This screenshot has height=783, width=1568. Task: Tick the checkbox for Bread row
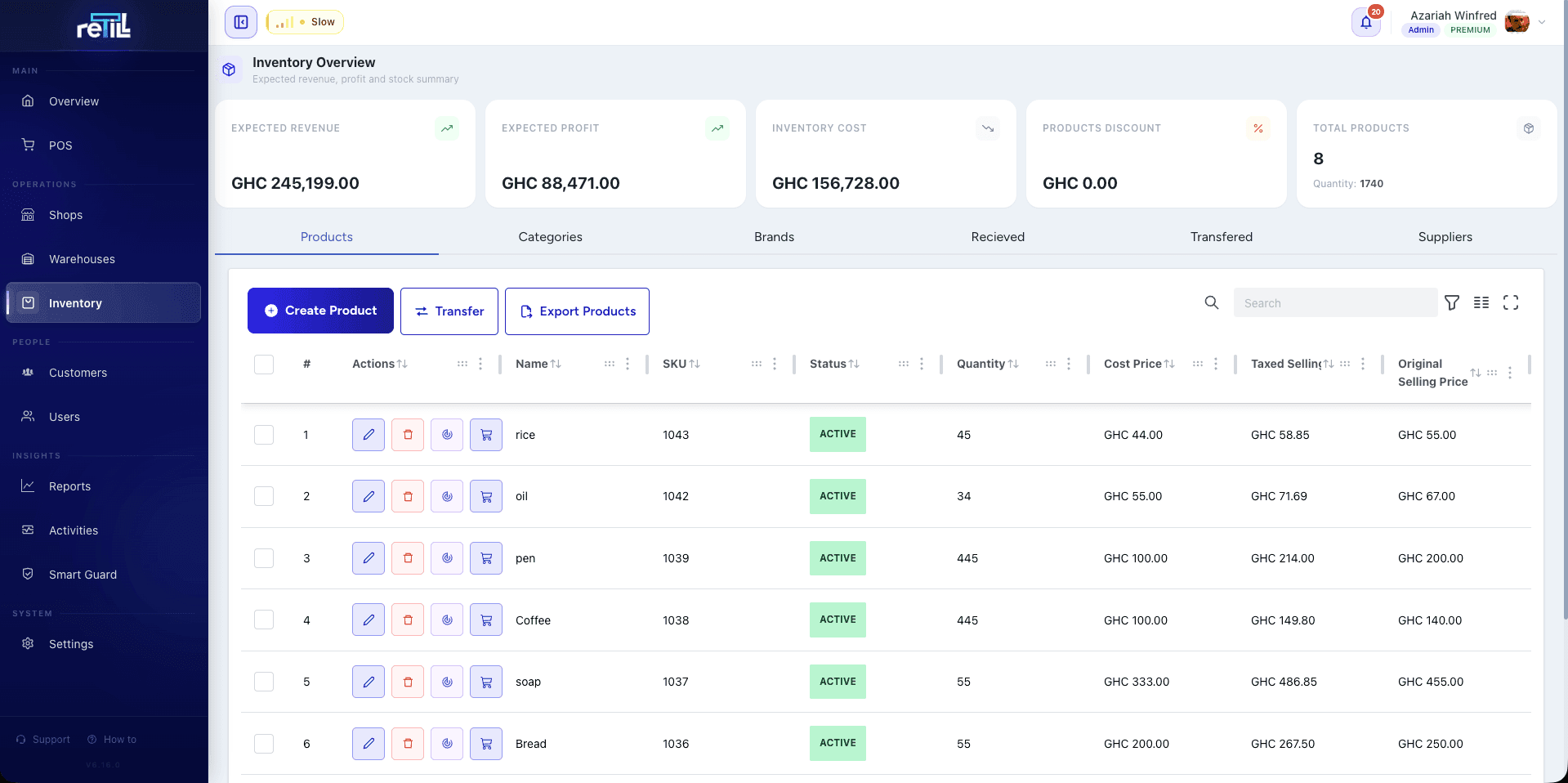coord(264,744)
